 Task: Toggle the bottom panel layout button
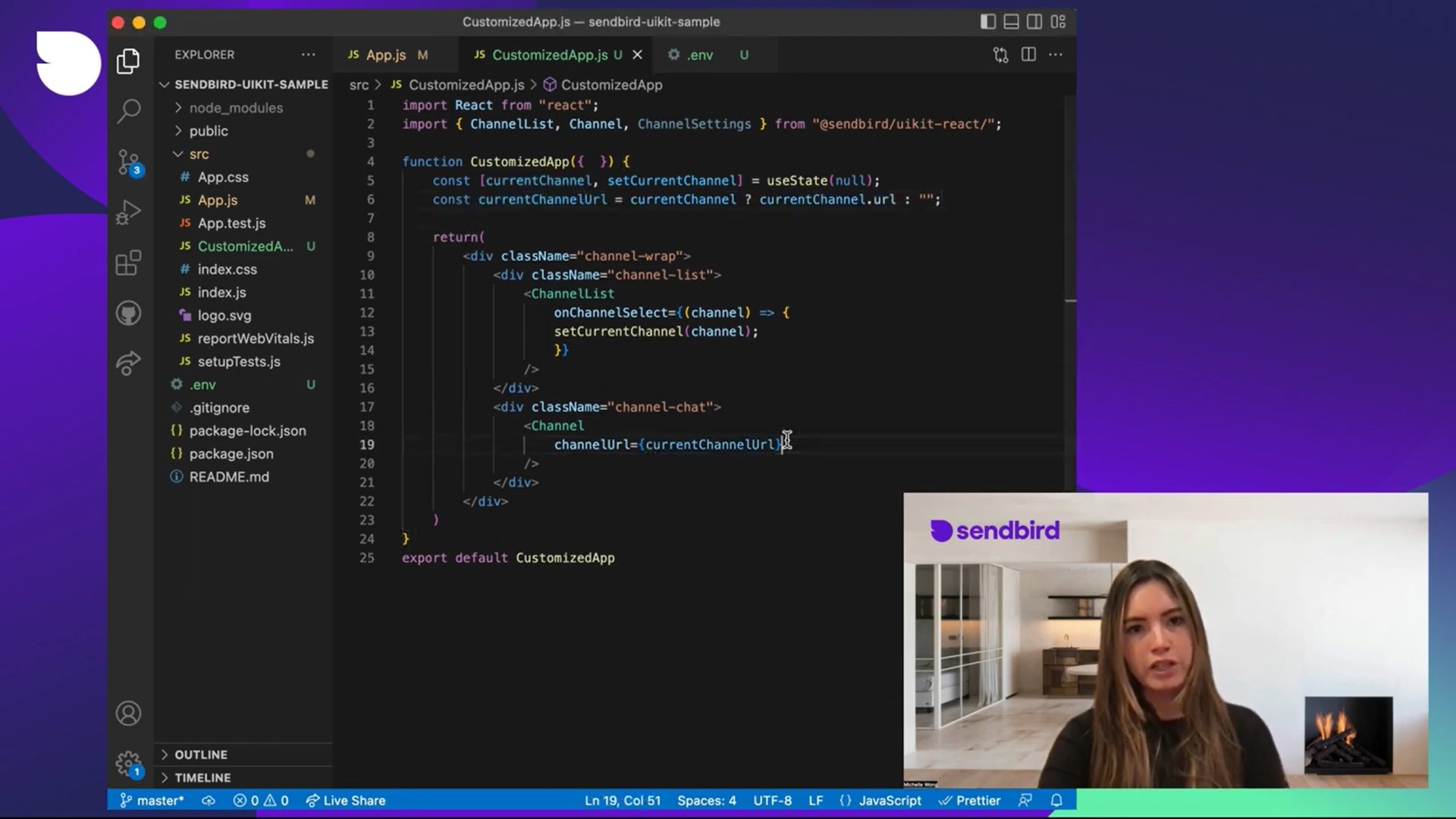click(x=1011, y=22)
